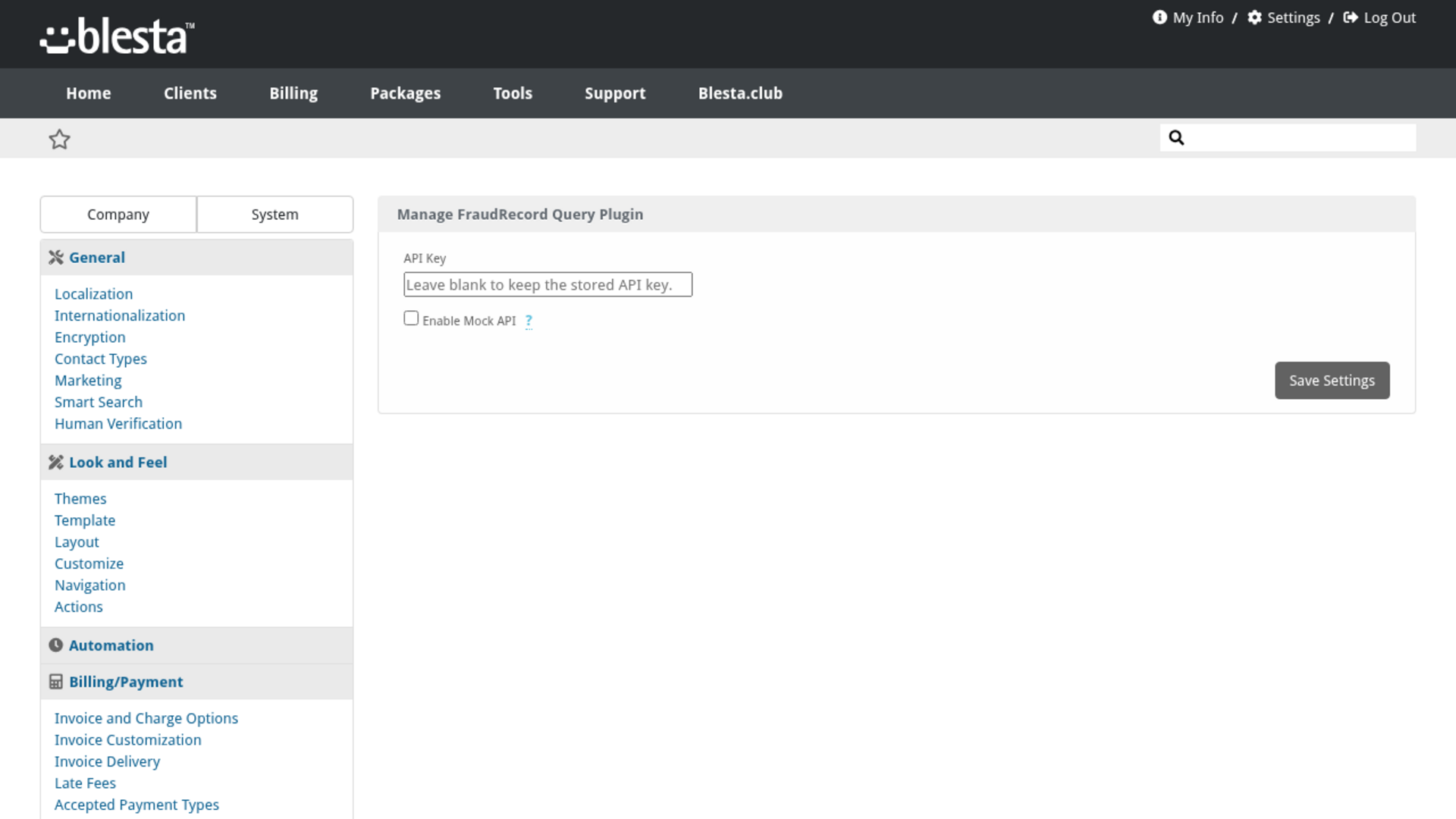Open Accepted Payment Types settings
The width and height of the screenshot is (1456, 819).
point(136,805)
